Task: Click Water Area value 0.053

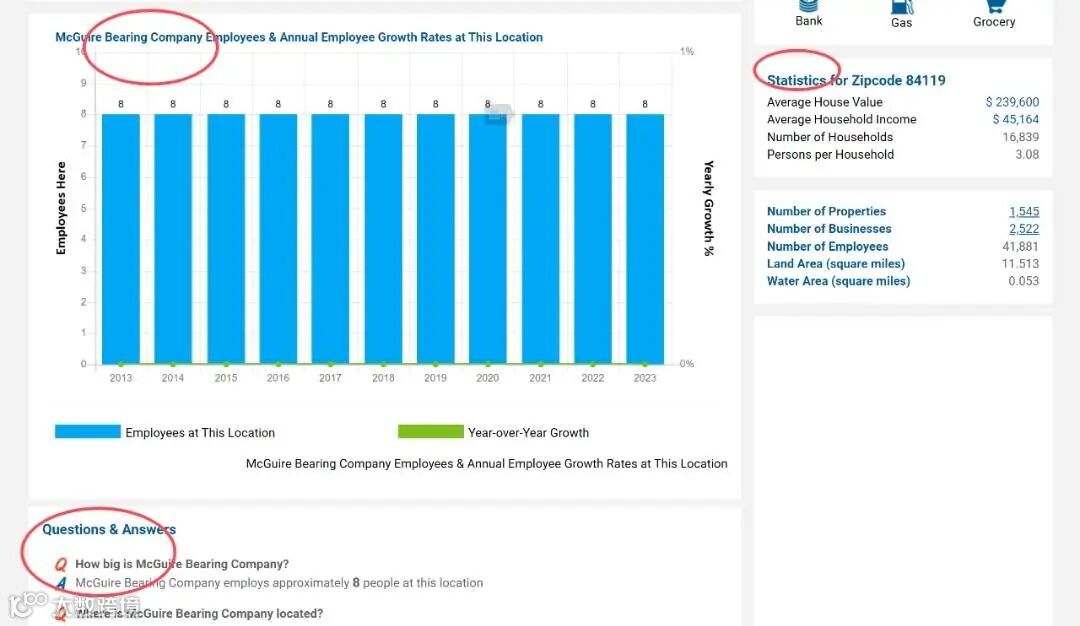Action: point(1024,281)
